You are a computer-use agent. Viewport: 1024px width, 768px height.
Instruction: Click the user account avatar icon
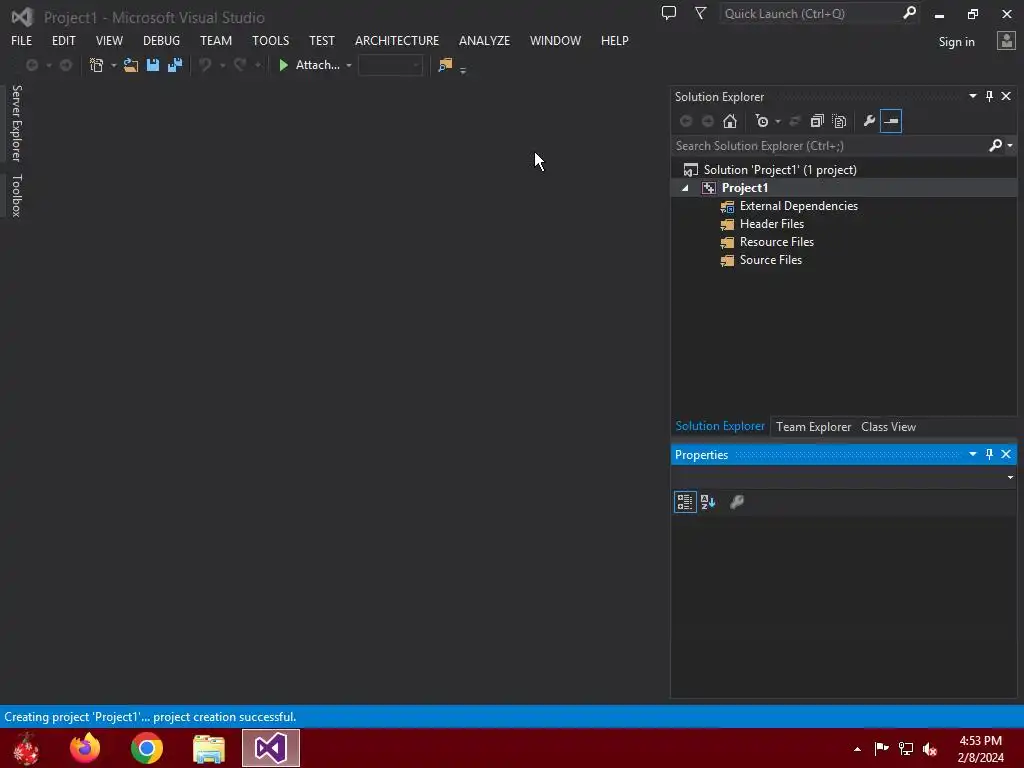click(1006, 40)
